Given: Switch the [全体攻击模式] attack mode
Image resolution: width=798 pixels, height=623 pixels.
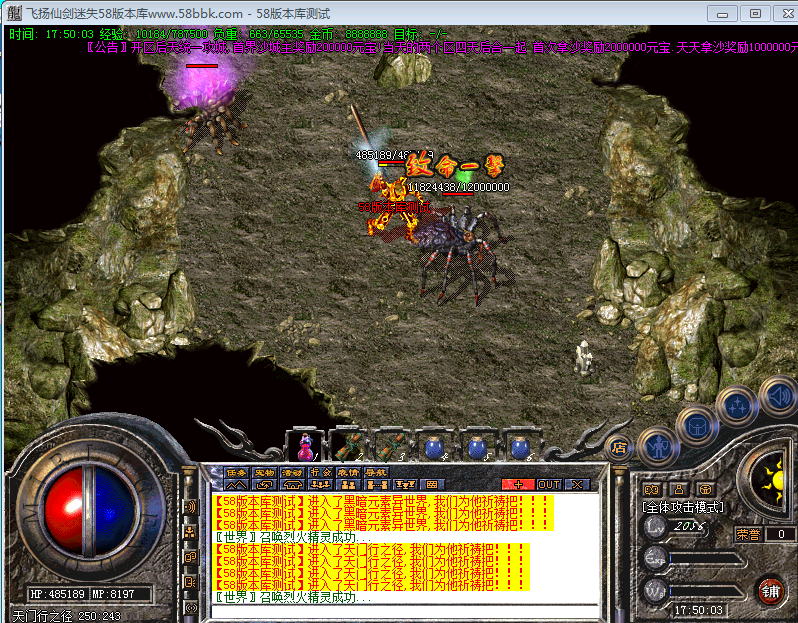Looking at the screenshot, I should pyautogui.click(x=683, y=507).
